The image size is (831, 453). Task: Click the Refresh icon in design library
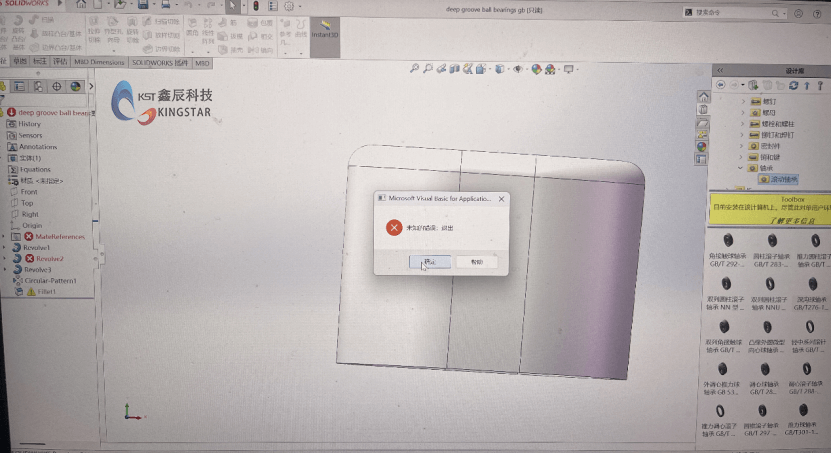click(793, 85)
